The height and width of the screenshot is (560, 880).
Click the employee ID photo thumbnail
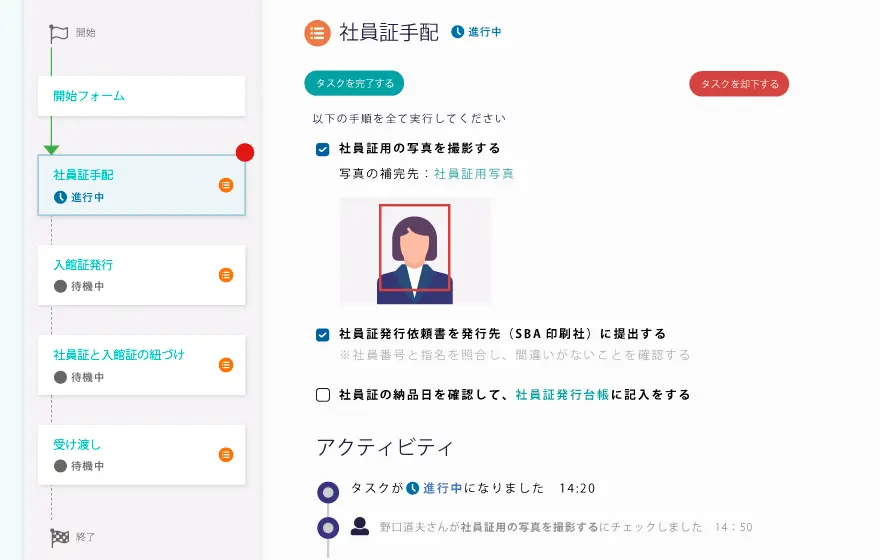[415, 251]
